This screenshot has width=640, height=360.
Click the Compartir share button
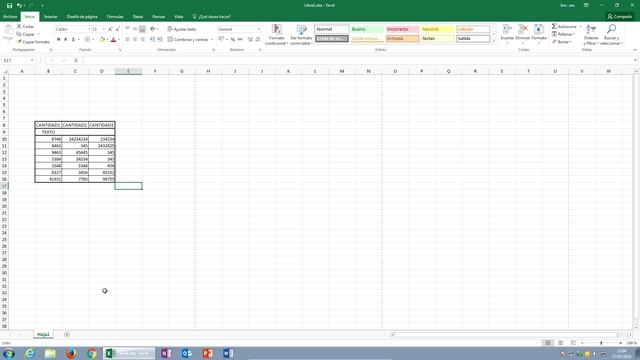620,17
